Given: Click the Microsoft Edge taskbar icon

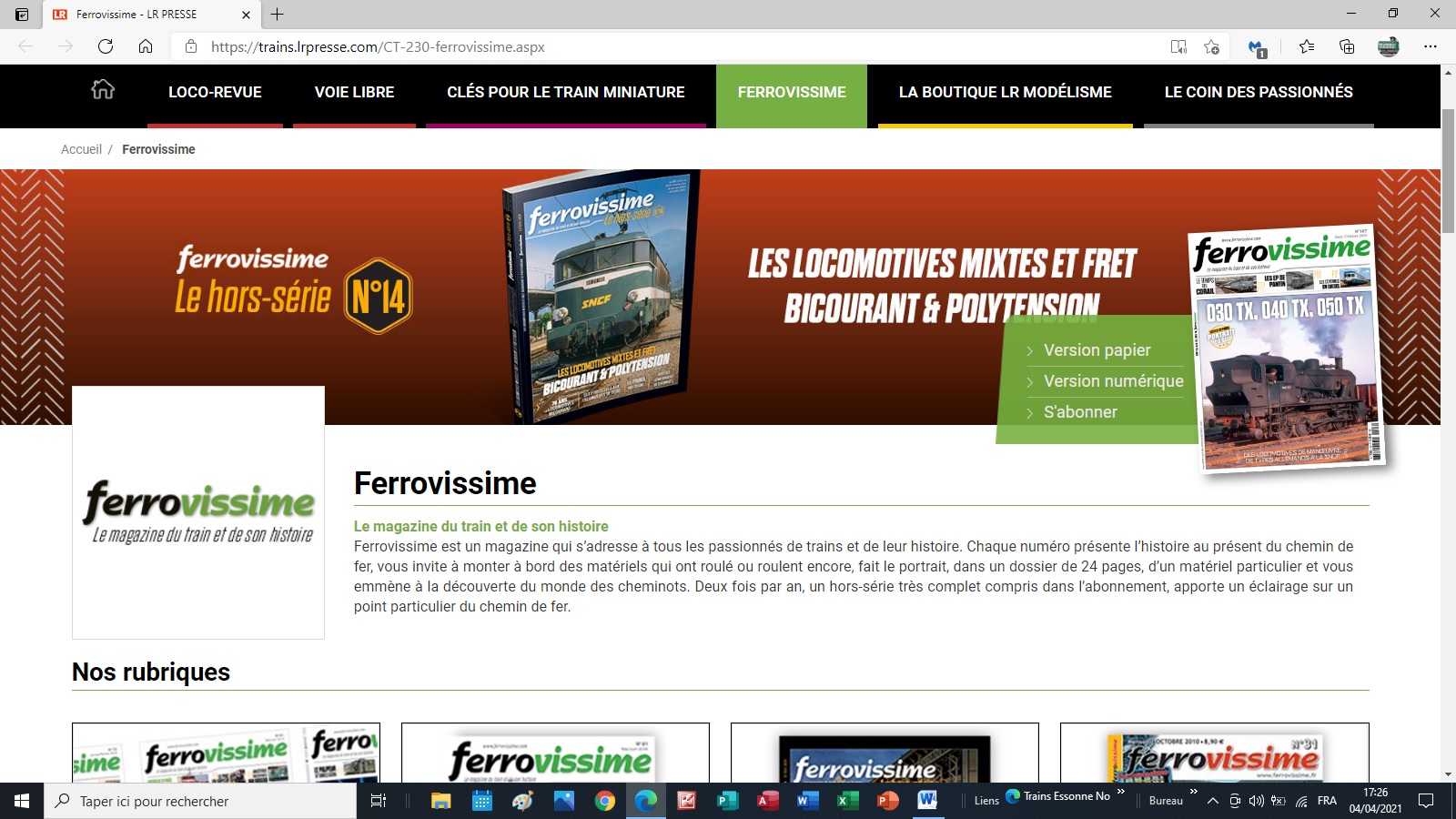Looking at the screenshot, I should (x=646, y=801).
